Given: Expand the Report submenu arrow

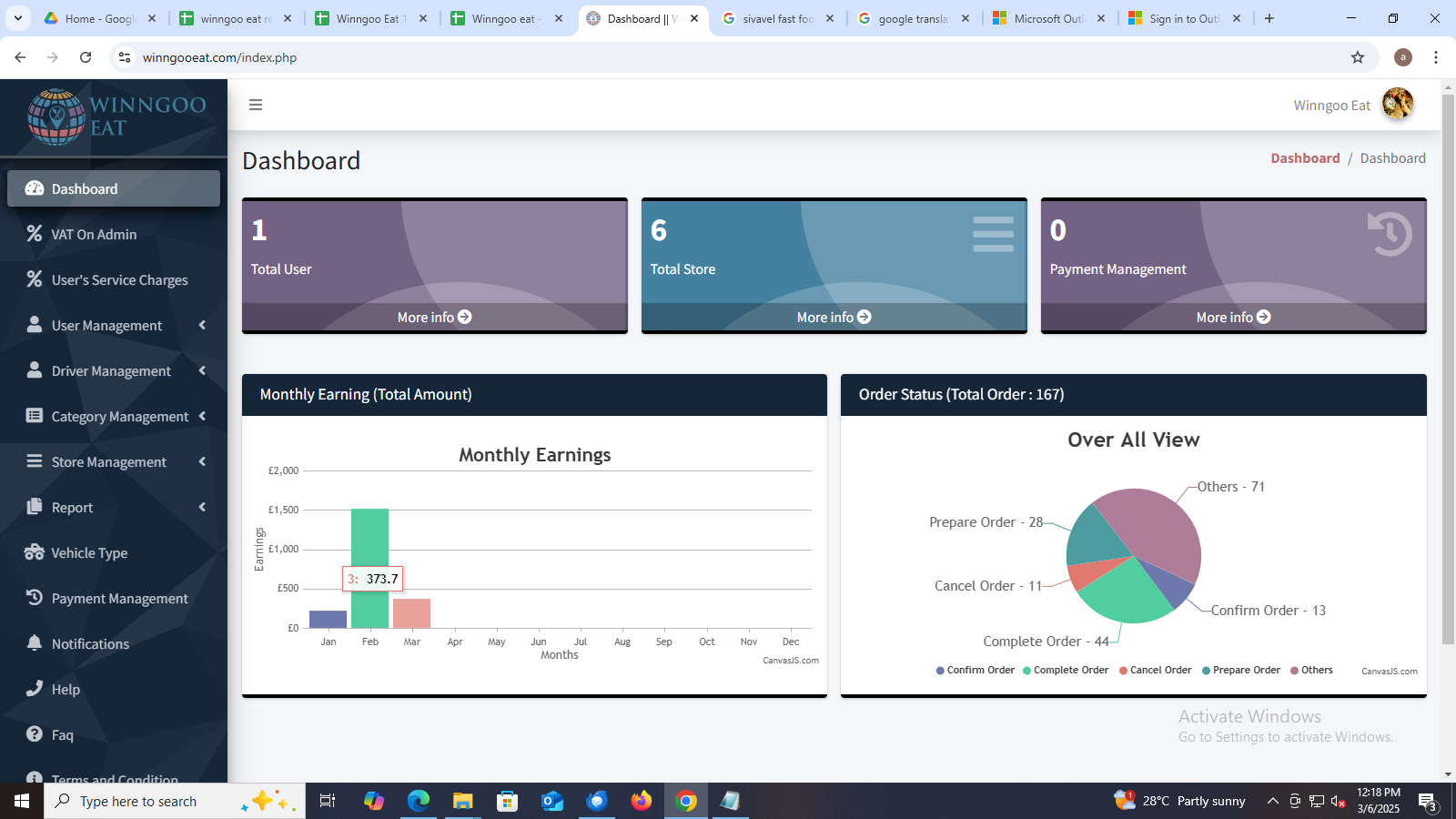Looking at the screenshot, I should 201,507.
